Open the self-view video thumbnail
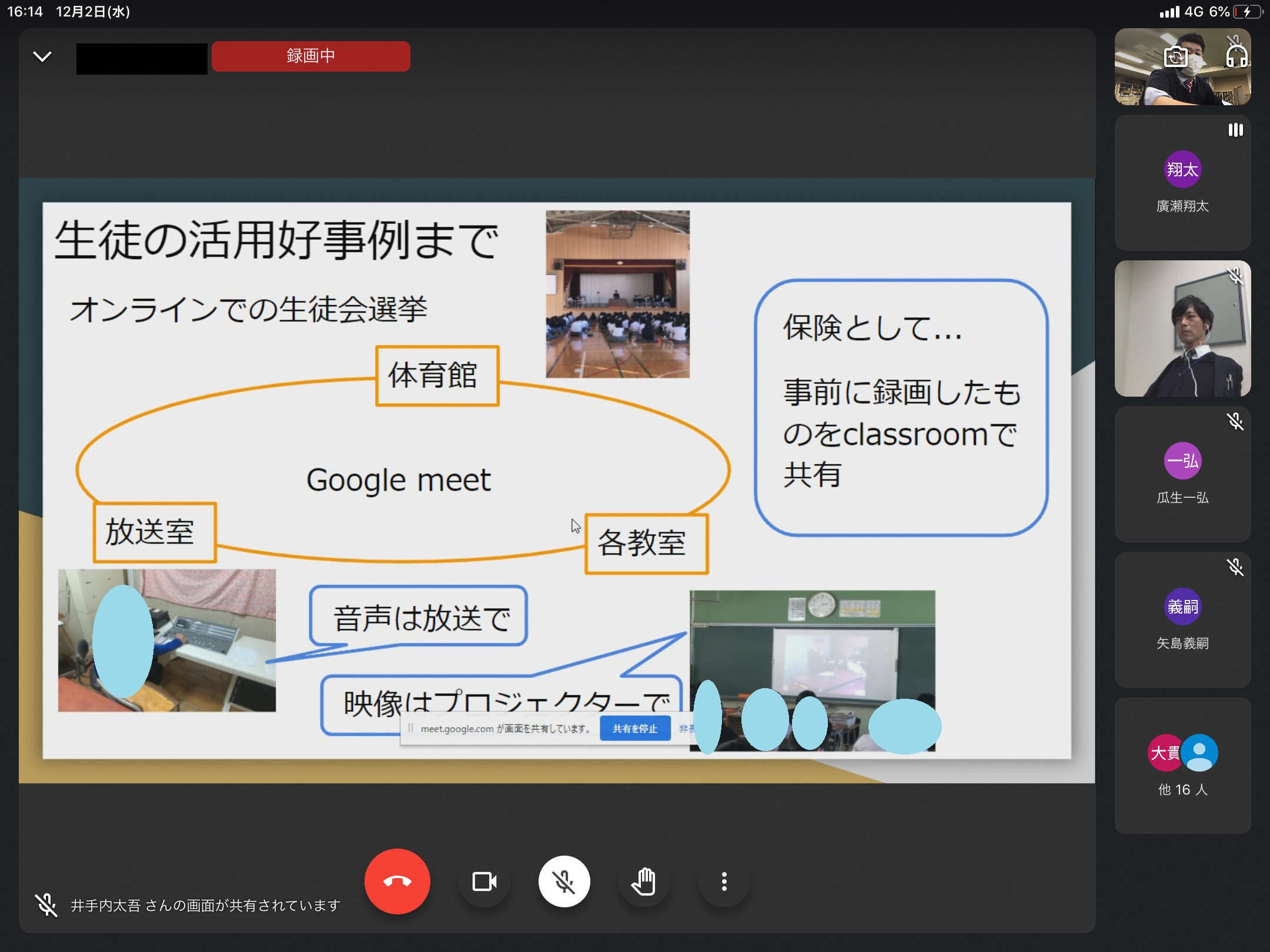This screenshot has width=1270, height=952. [1182, 66]
